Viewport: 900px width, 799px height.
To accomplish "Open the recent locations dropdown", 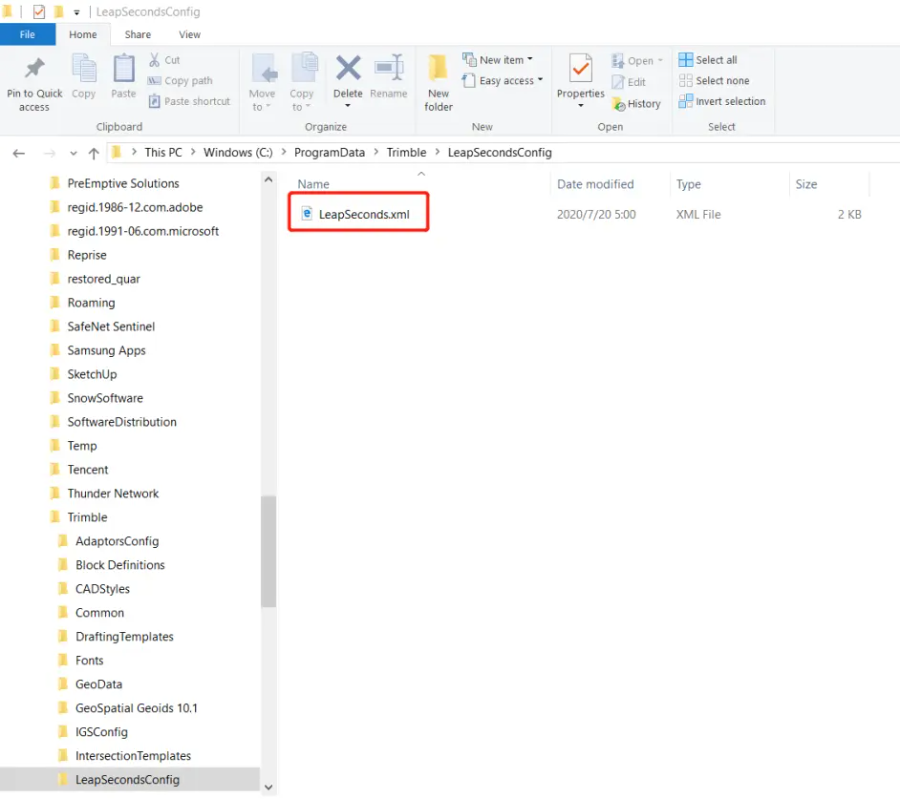I will coord(73,153).
